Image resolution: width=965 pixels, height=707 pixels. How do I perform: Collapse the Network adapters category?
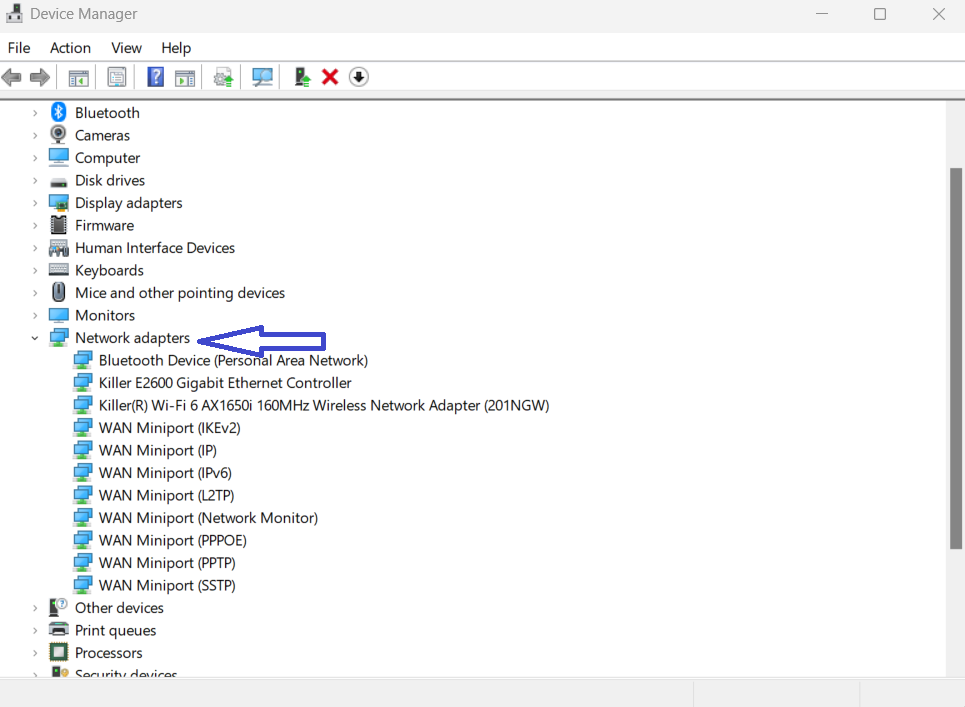(35, 338)
